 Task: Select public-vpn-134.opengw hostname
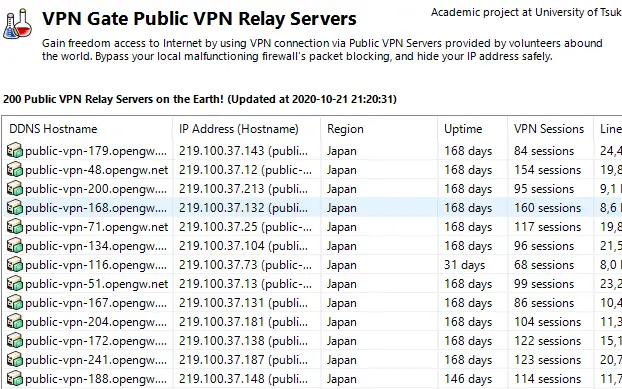pyautogui.click(x=96, y=246)
